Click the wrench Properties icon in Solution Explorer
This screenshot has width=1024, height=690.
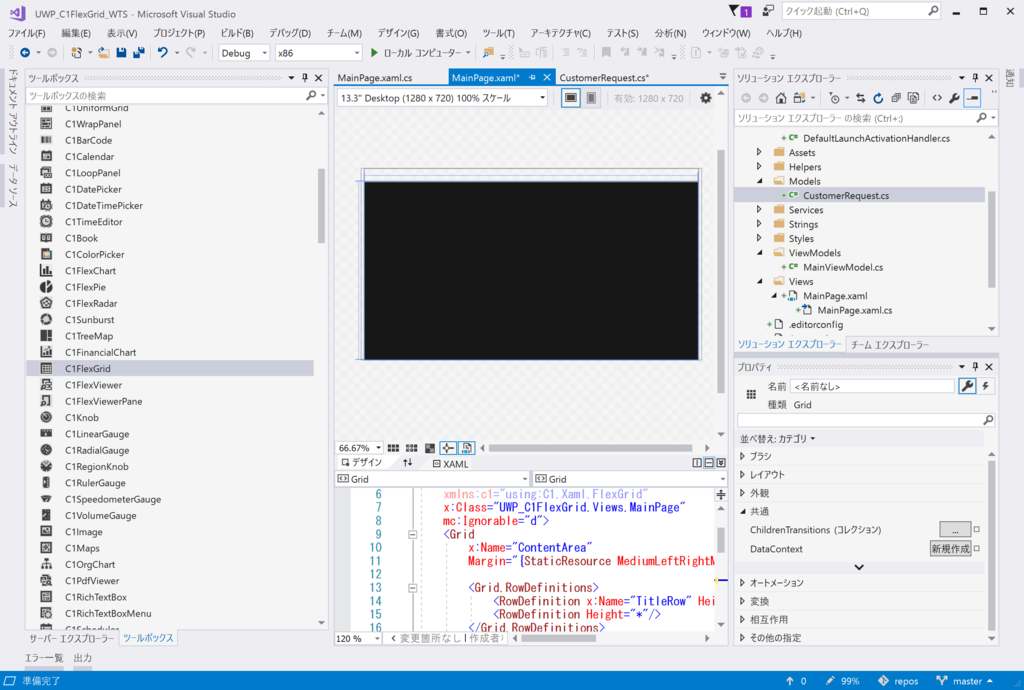click(x=955, y=98)
